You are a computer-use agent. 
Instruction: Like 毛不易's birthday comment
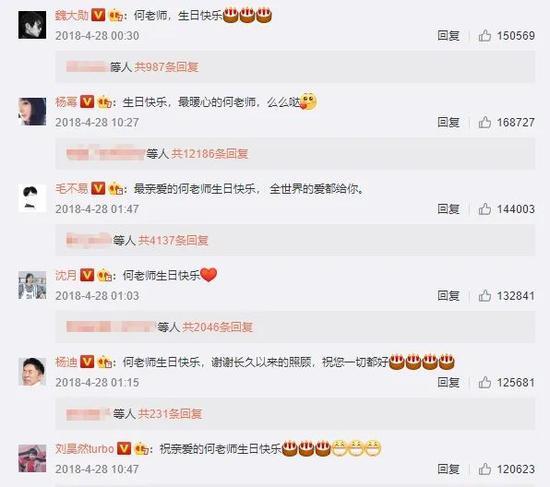pos(485,209)
